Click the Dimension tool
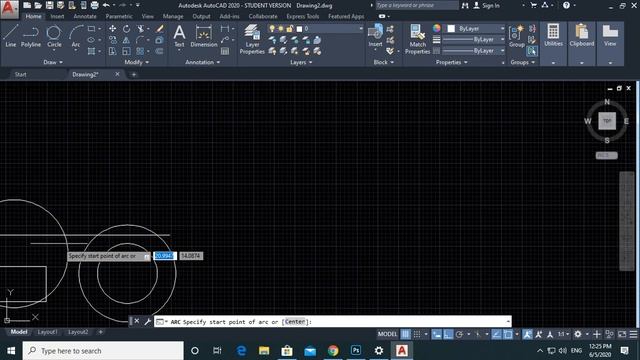This screenshot has width=640, height=360. (203, 36)
